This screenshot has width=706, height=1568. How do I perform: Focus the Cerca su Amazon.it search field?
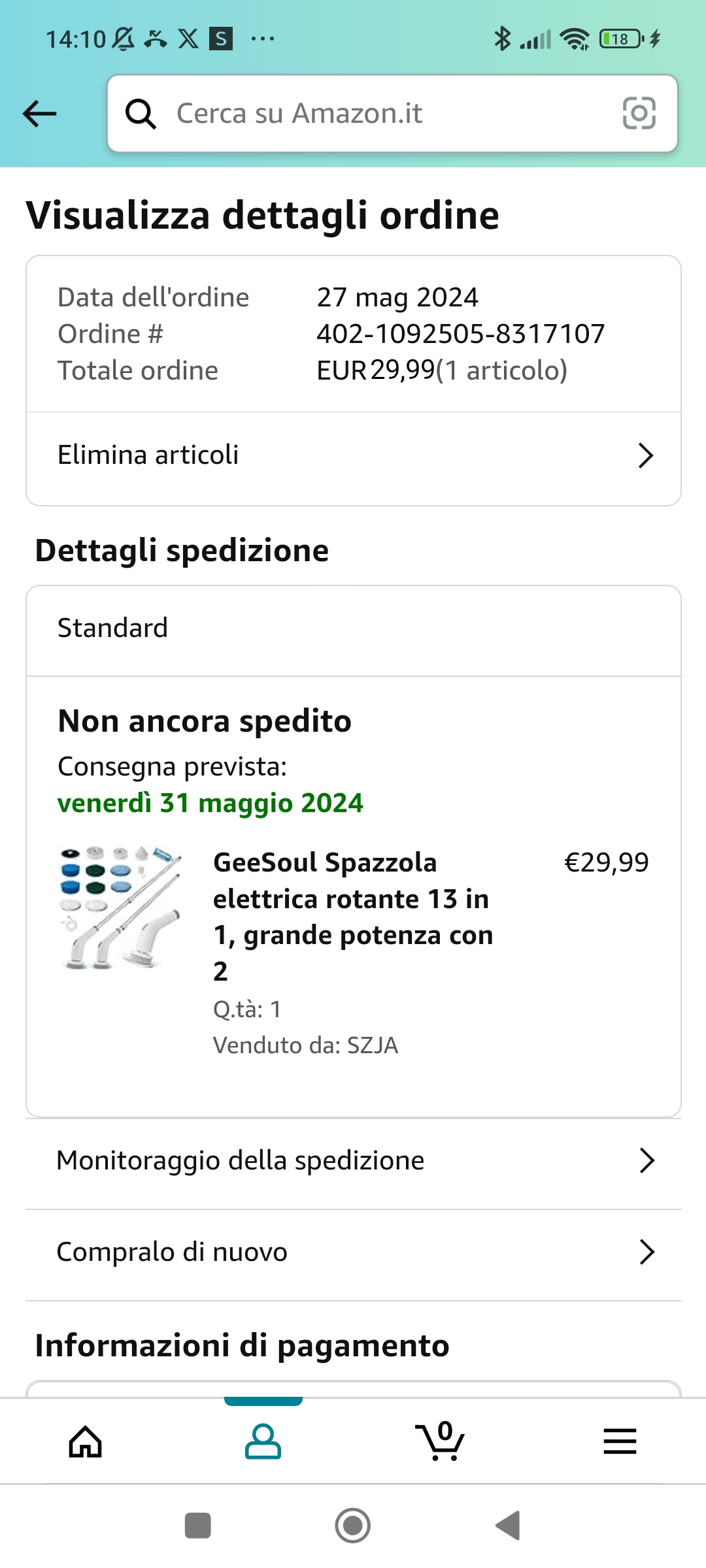coord(392,114)
